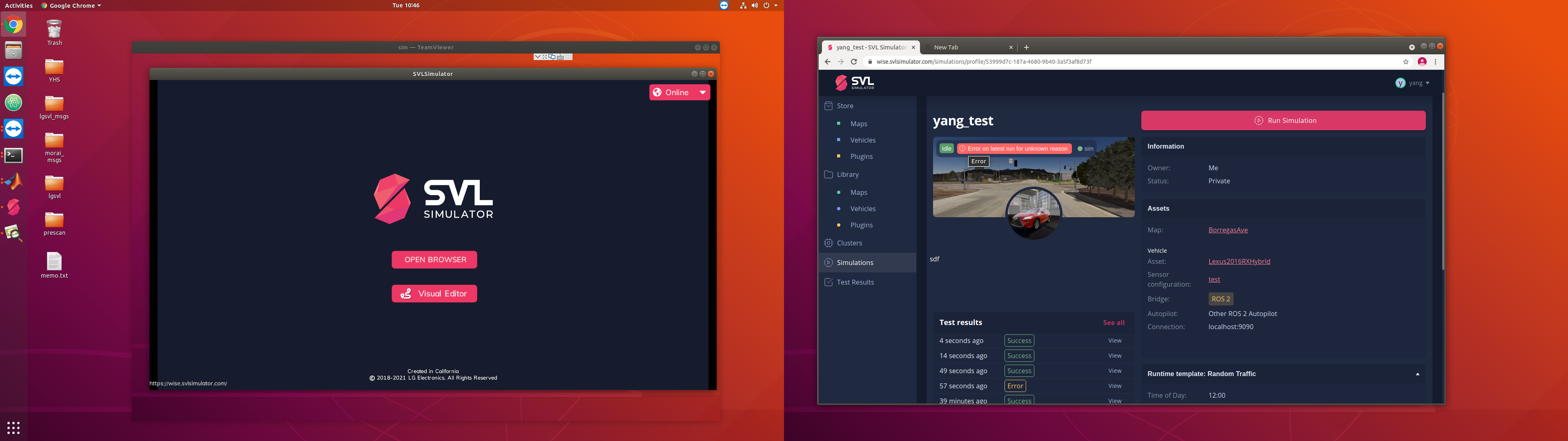Screen dimensions: 1568x441
Task: Open the Simulations panel
Action: tap(856, 263)
